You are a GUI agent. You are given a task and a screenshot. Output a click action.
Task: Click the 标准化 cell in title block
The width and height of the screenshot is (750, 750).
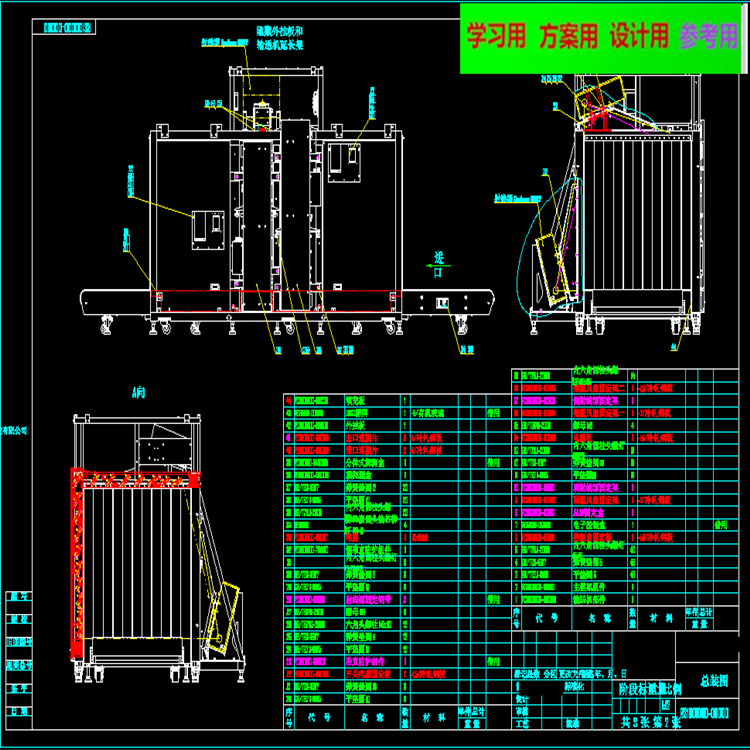[573, 686]
